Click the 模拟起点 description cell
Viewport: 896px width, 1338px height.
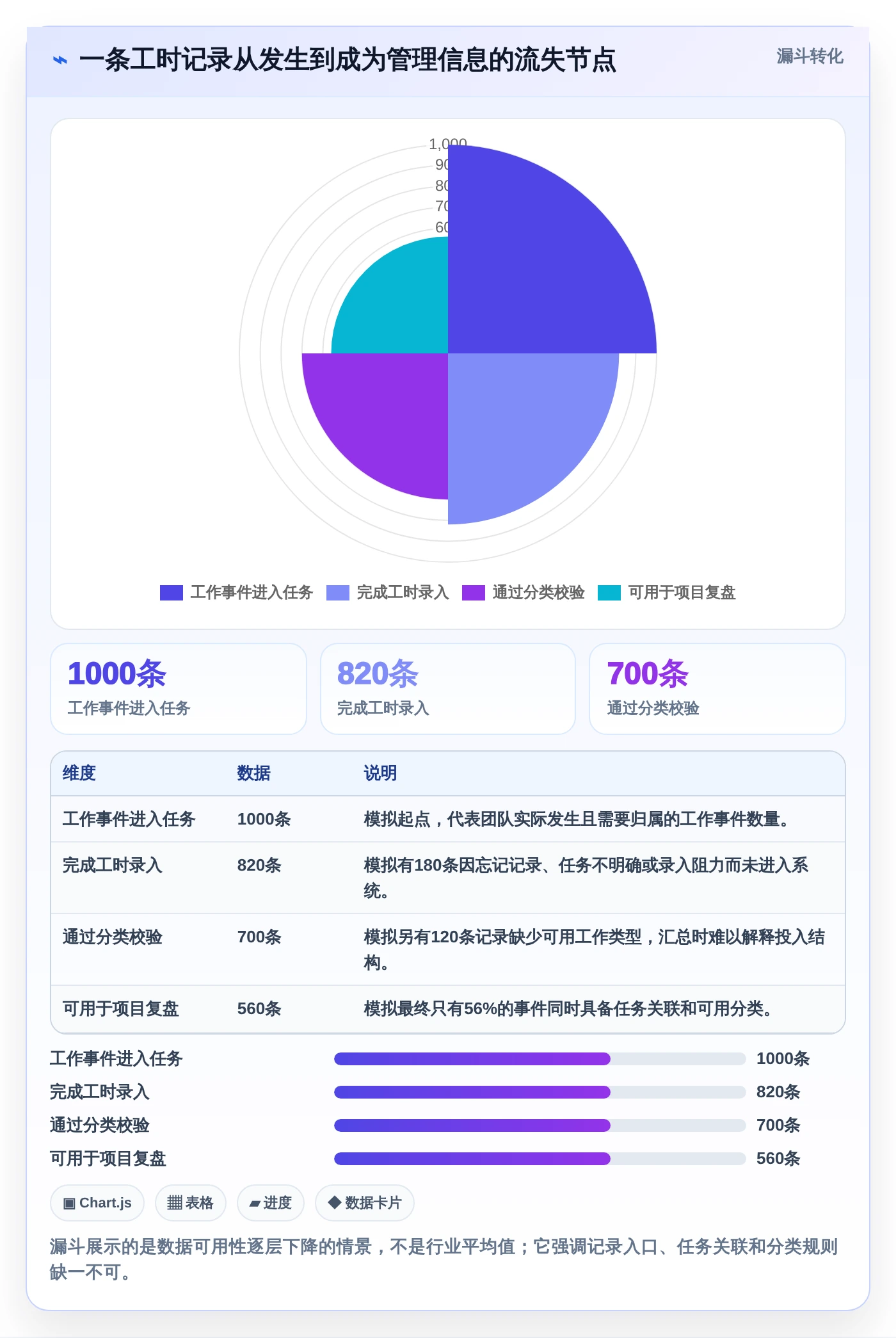[x=579, y=819]
